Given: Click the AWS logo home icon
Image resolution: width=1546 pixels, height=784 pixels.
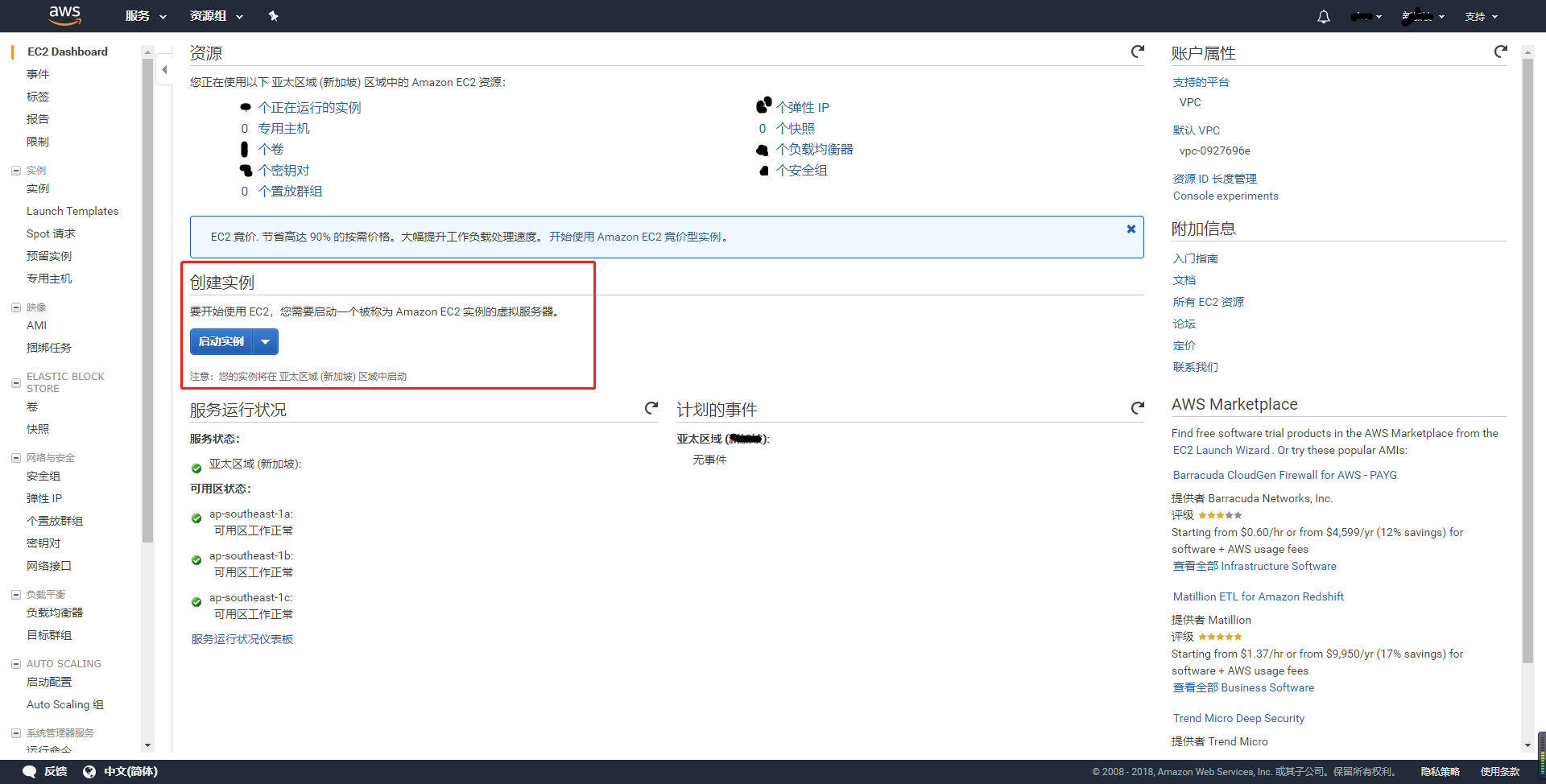Looking at the screenshot, I should point(64,15).
